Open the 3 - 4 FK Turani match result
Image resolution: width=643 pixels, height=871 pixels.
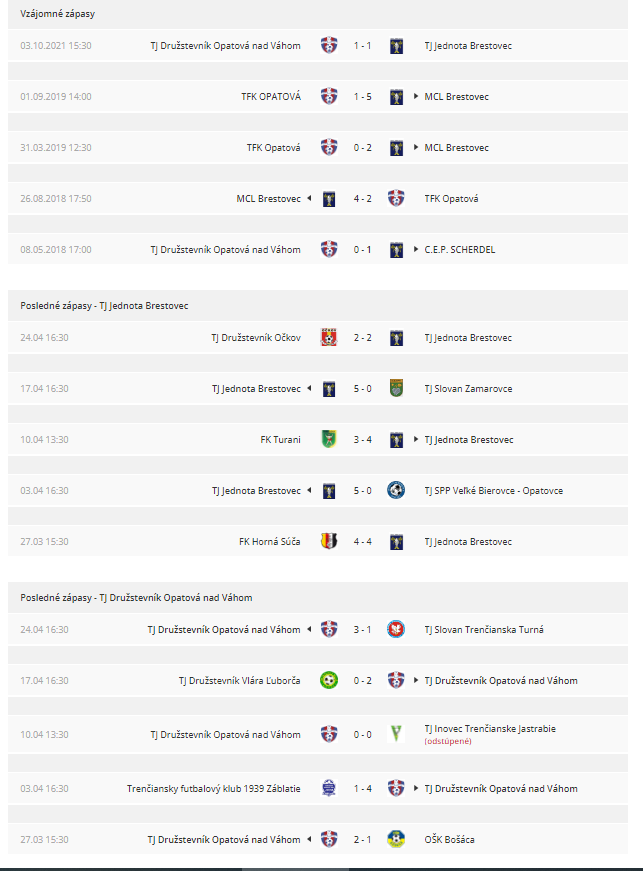363,439
